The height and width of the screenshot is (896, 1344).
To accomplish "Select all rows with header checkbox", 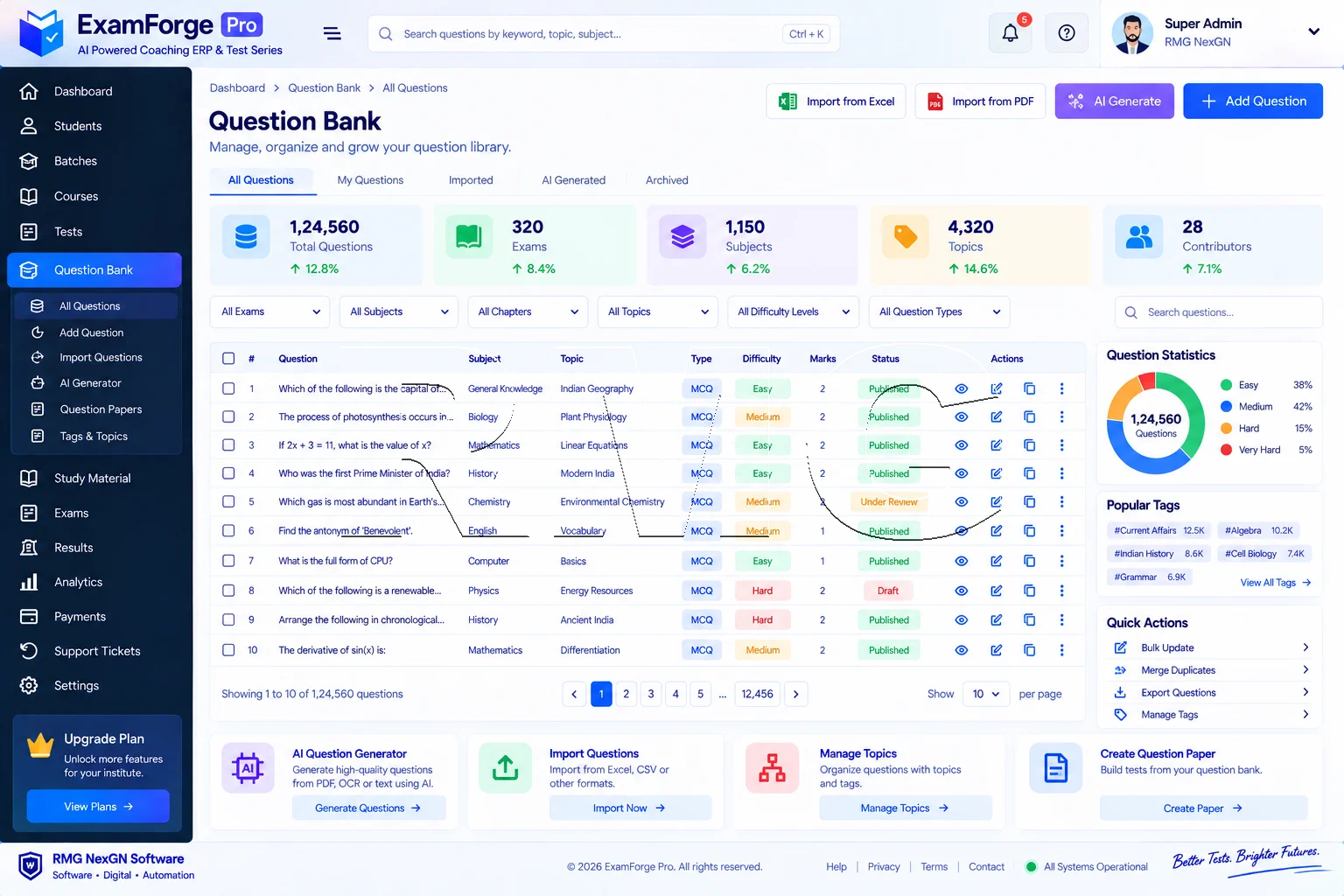I will point(228,359).
